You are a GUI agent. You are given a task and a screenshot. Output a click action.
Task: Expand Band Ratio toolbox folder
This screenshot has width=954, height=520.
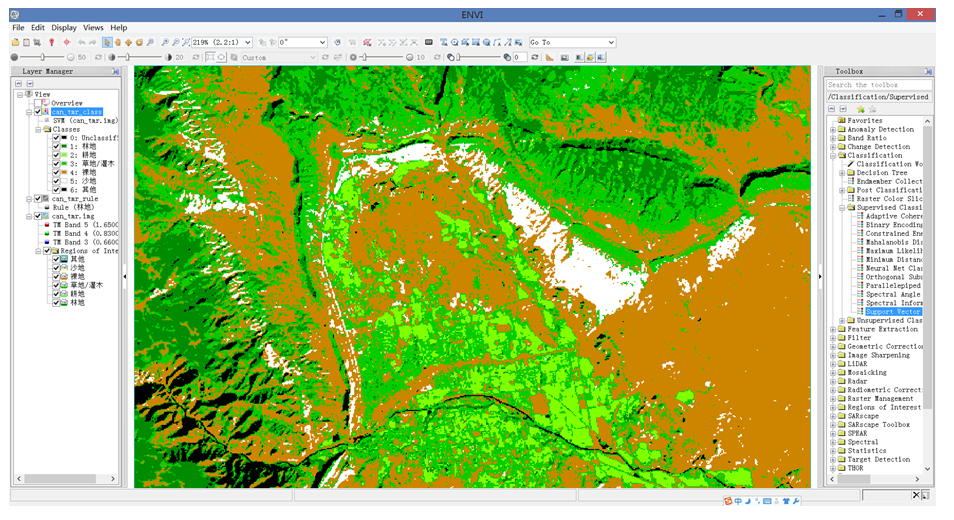pyautogui.click(x=833, y=138)
